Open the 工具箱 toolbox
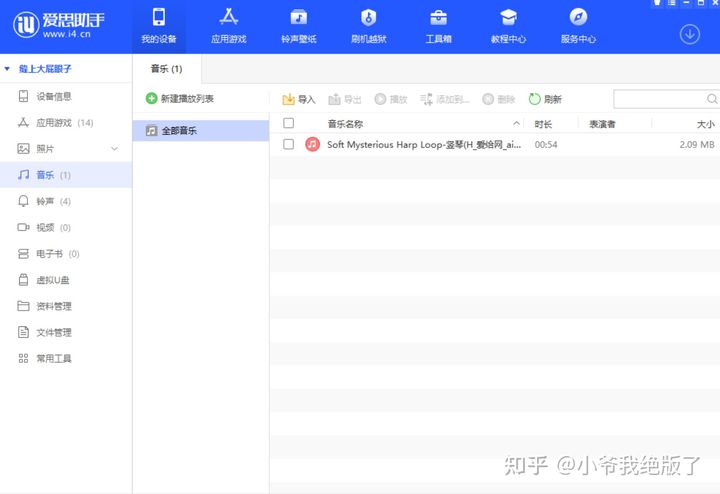 tap(439, 26)
